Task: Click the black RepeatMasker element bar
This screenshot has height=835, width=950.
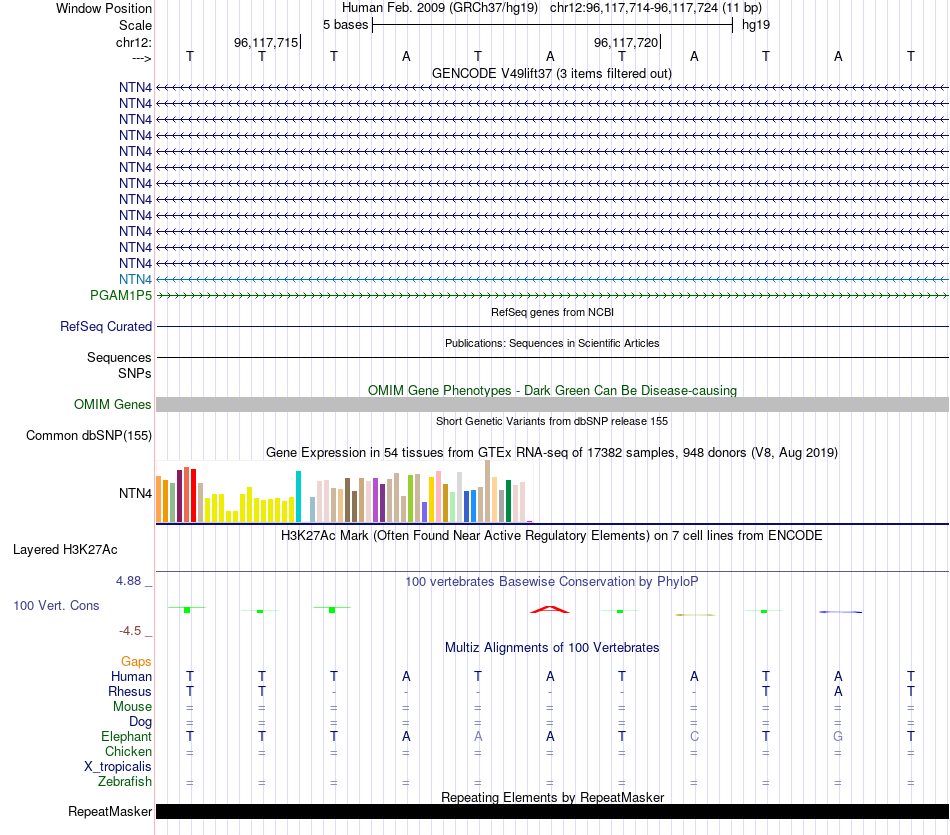Action: tap(552, 811)
